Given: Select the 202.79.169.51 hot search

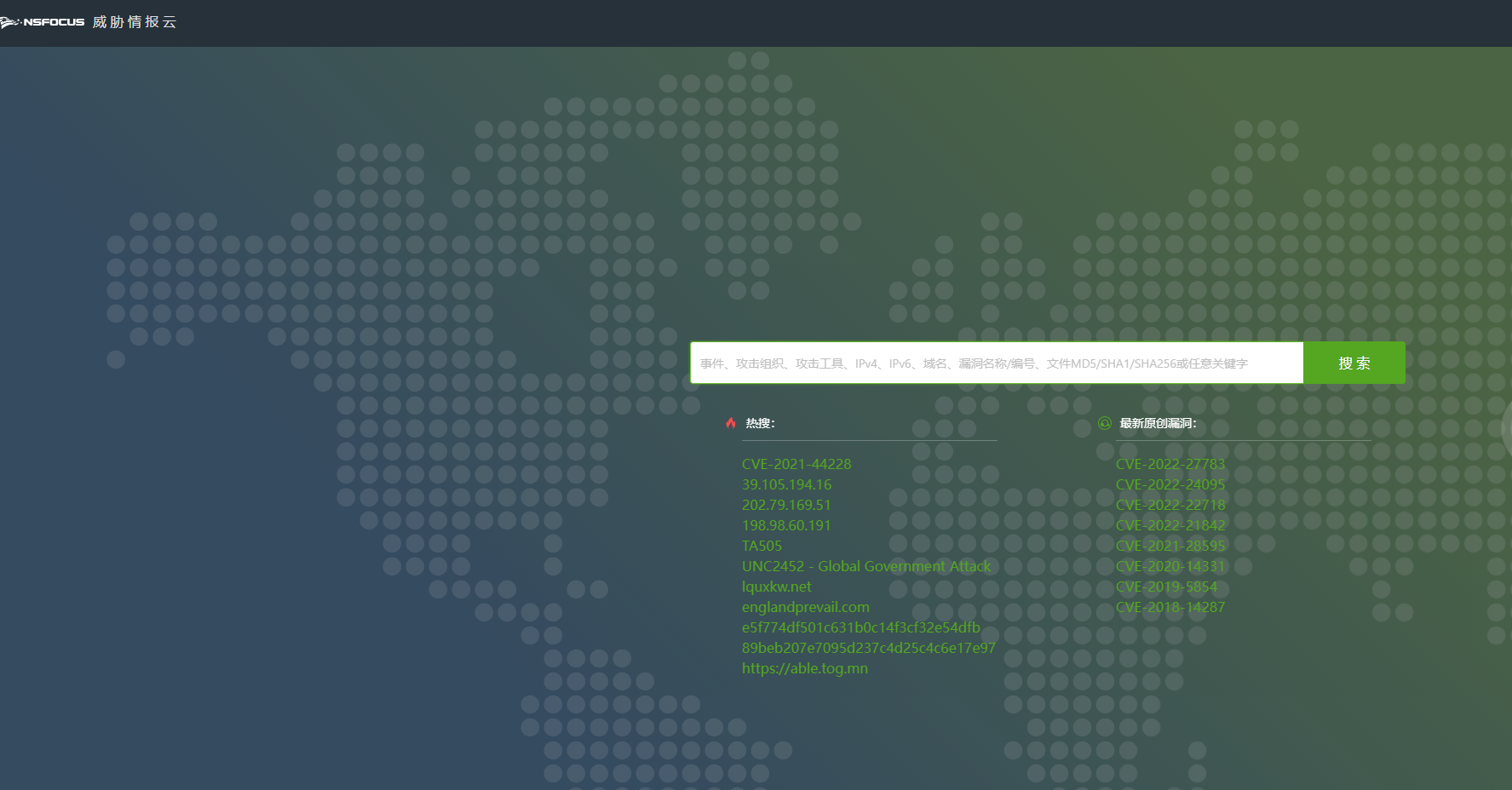Looking at the screenshot, I should (785, 505).
